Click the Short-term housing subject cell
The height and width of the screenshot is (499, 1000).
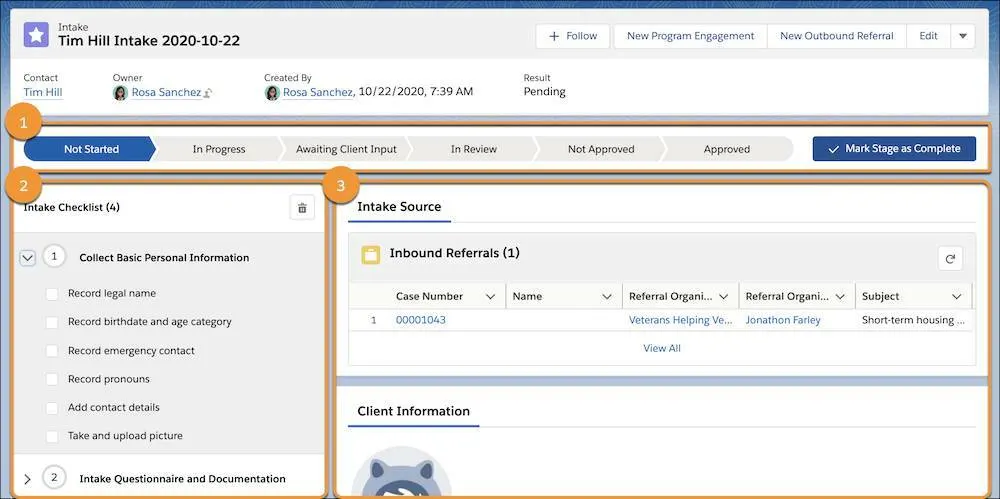point(913,320)
